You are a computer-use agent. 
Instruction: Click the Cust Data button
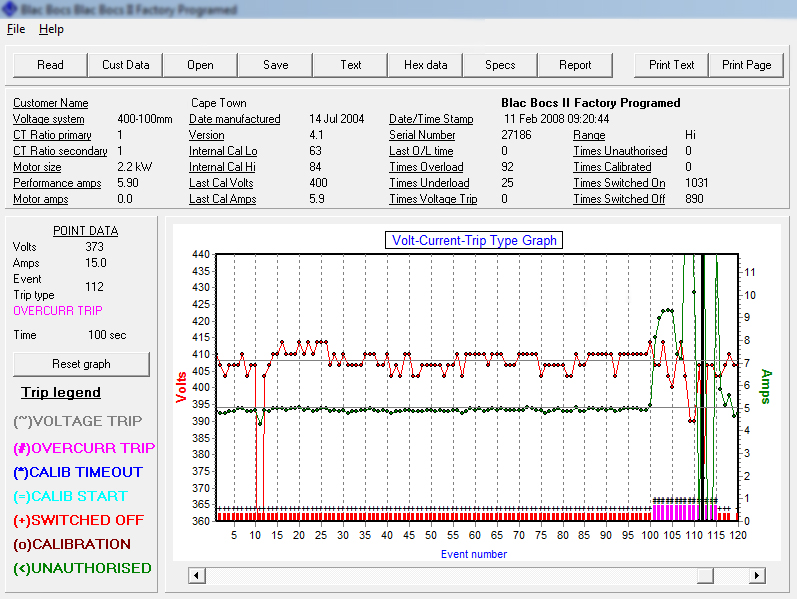[x=126, y=65]
